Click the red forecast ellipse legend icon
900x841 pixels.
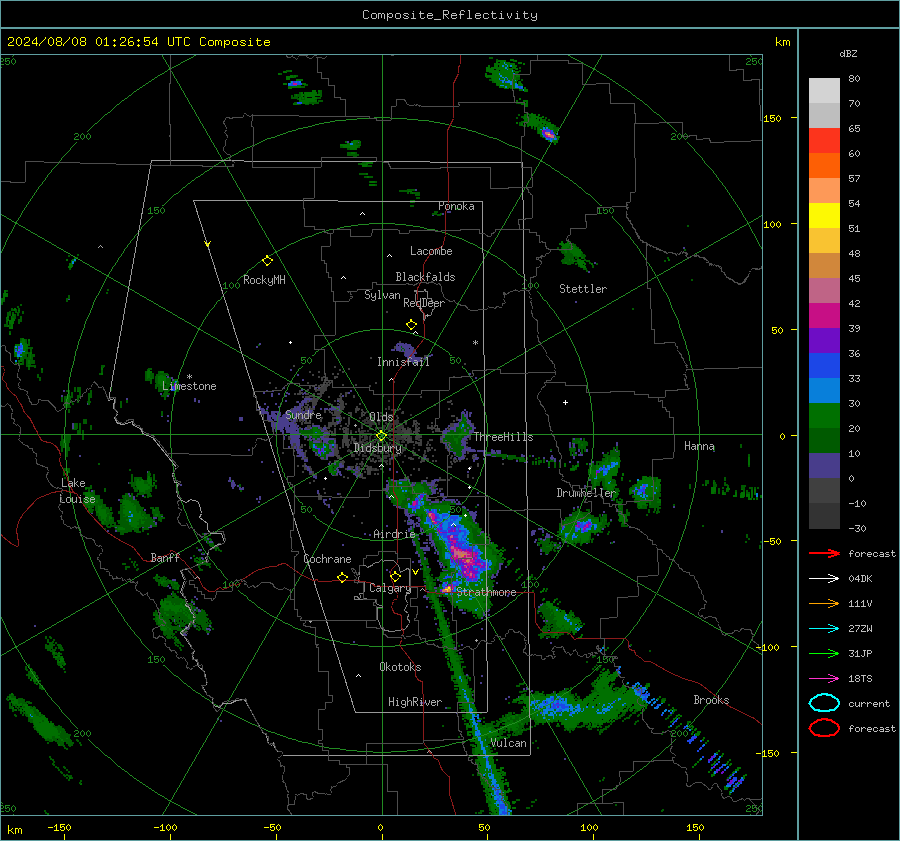point(824,728)
